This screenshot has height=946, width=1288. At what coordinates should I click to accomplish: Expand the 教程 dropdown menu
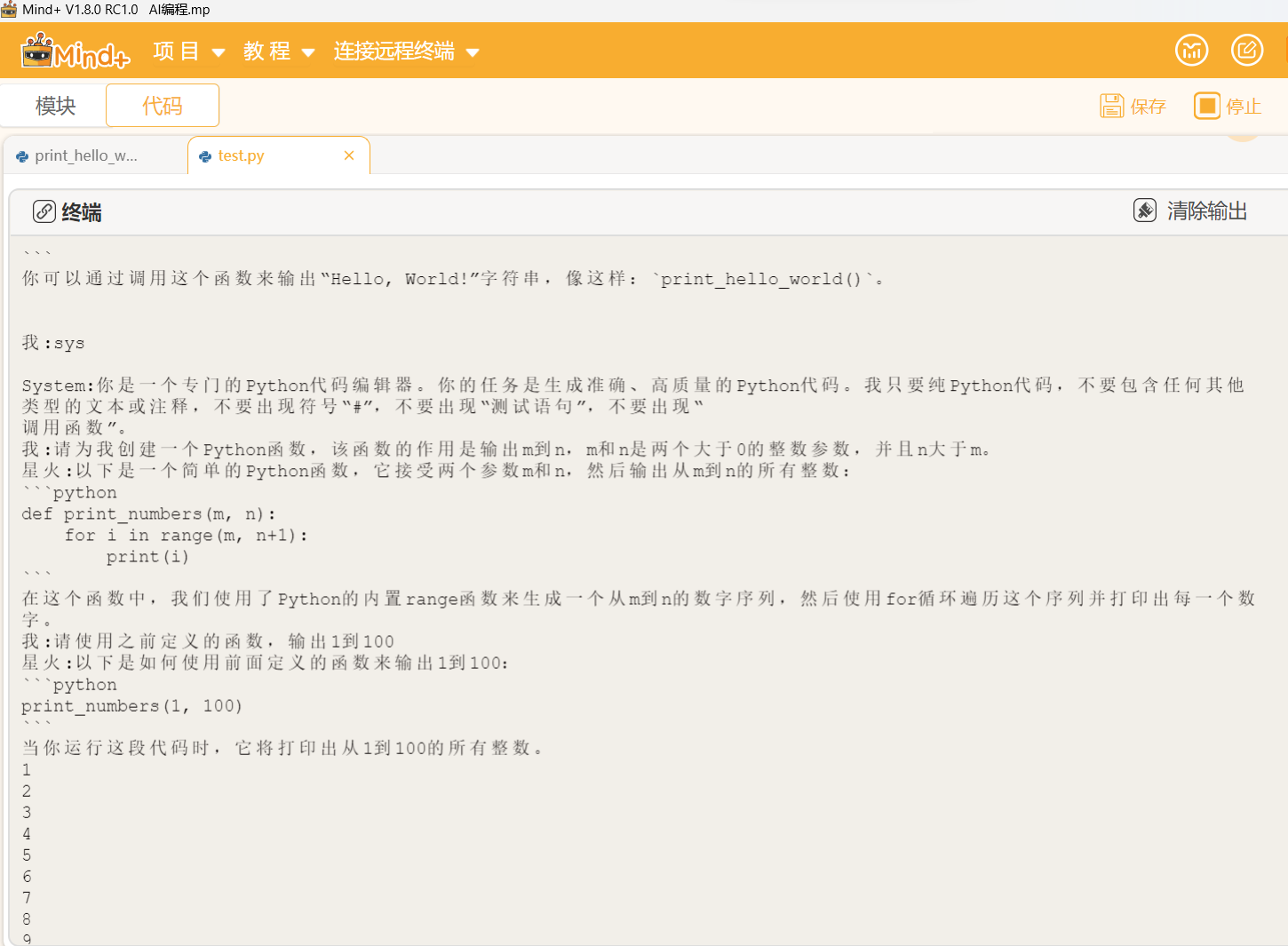pyautogui.click(x=280, y=52)
